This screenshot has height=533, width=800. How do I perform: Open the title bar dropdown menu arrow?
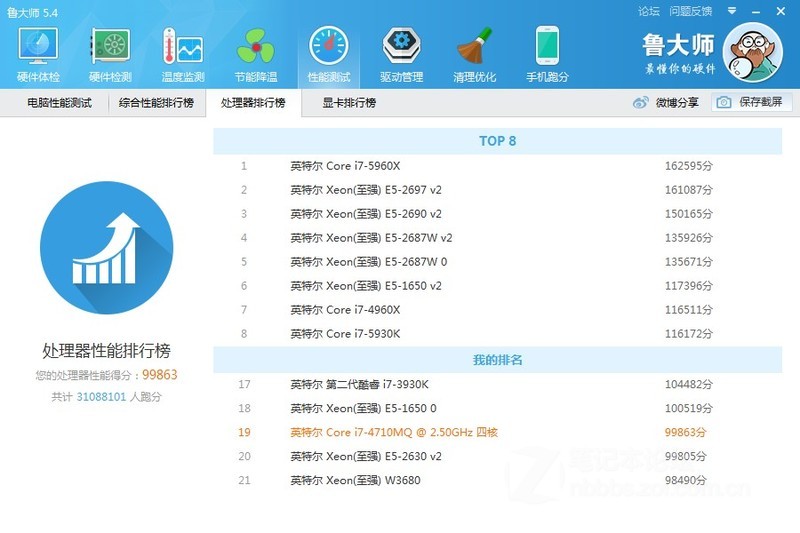tap(732, 11)
